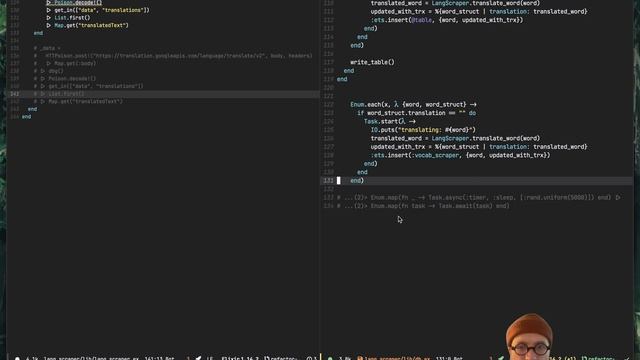Click lang_scraper.ex file name in left modeline
This screenshot has height=360, width=640.
91,358
